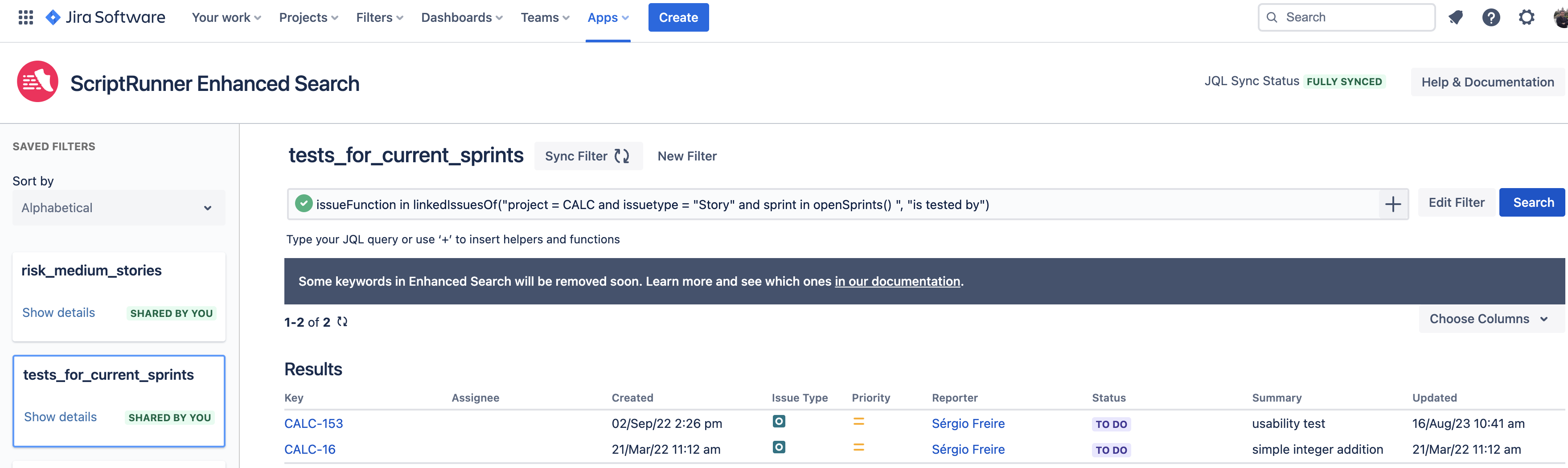
Task: Click the issue type icon for CALC-16
Action: coord(779,447)
